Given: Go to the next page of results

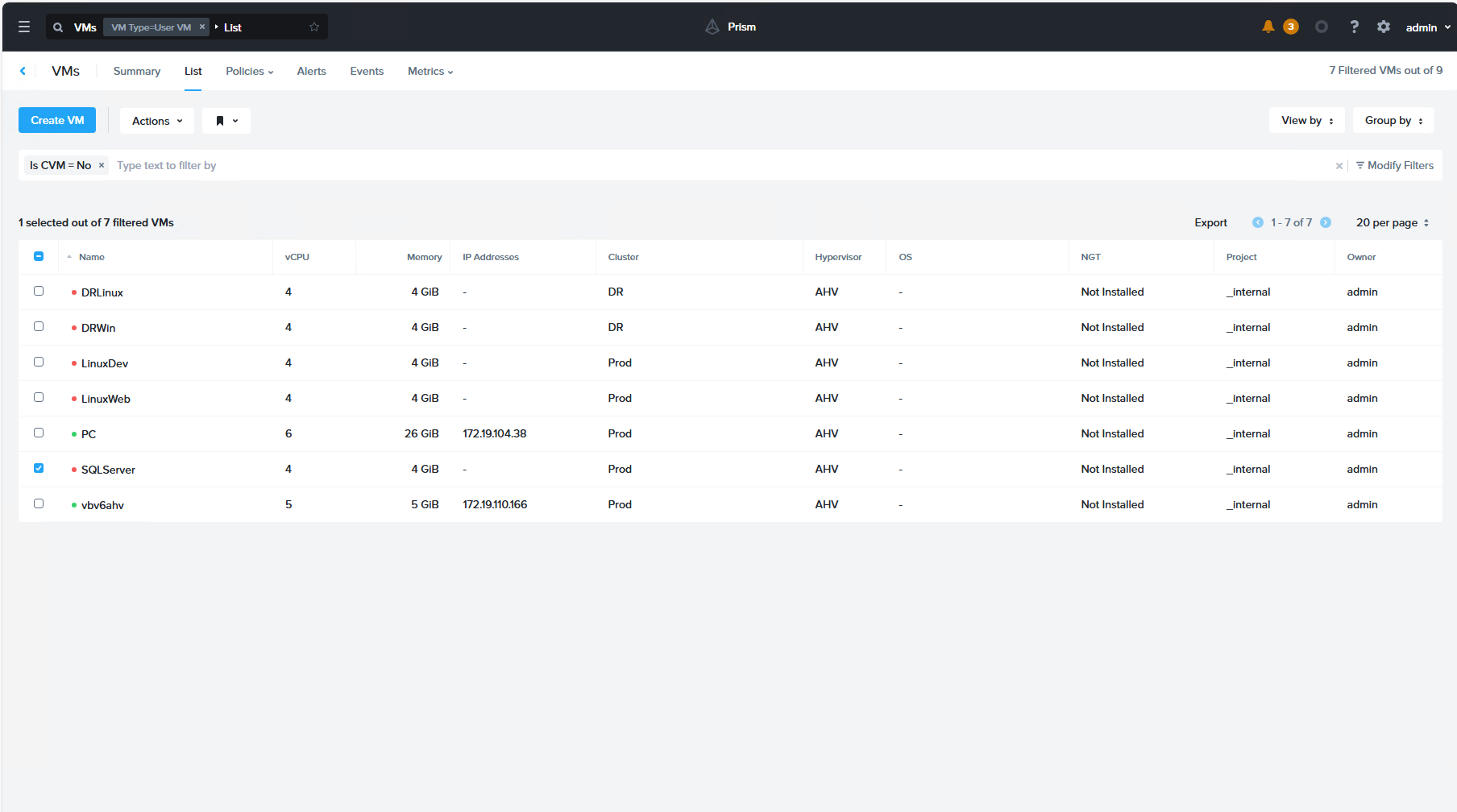Looking at the screenshot, I should 1326,222.
